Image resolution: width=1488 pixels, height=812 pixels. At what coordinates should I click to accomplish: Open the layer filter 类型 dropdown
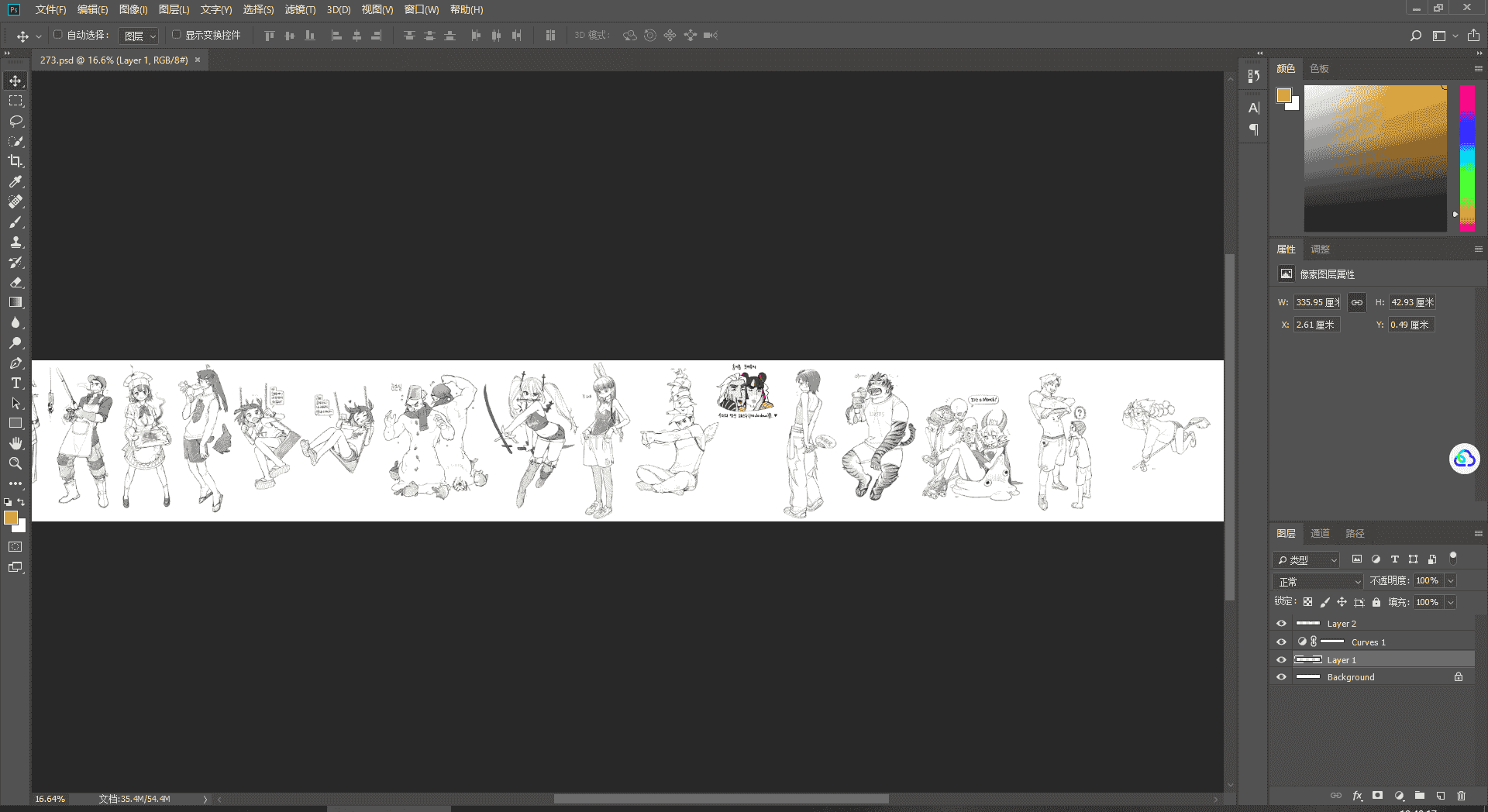pyautogui.click(x=1306, y=559)
